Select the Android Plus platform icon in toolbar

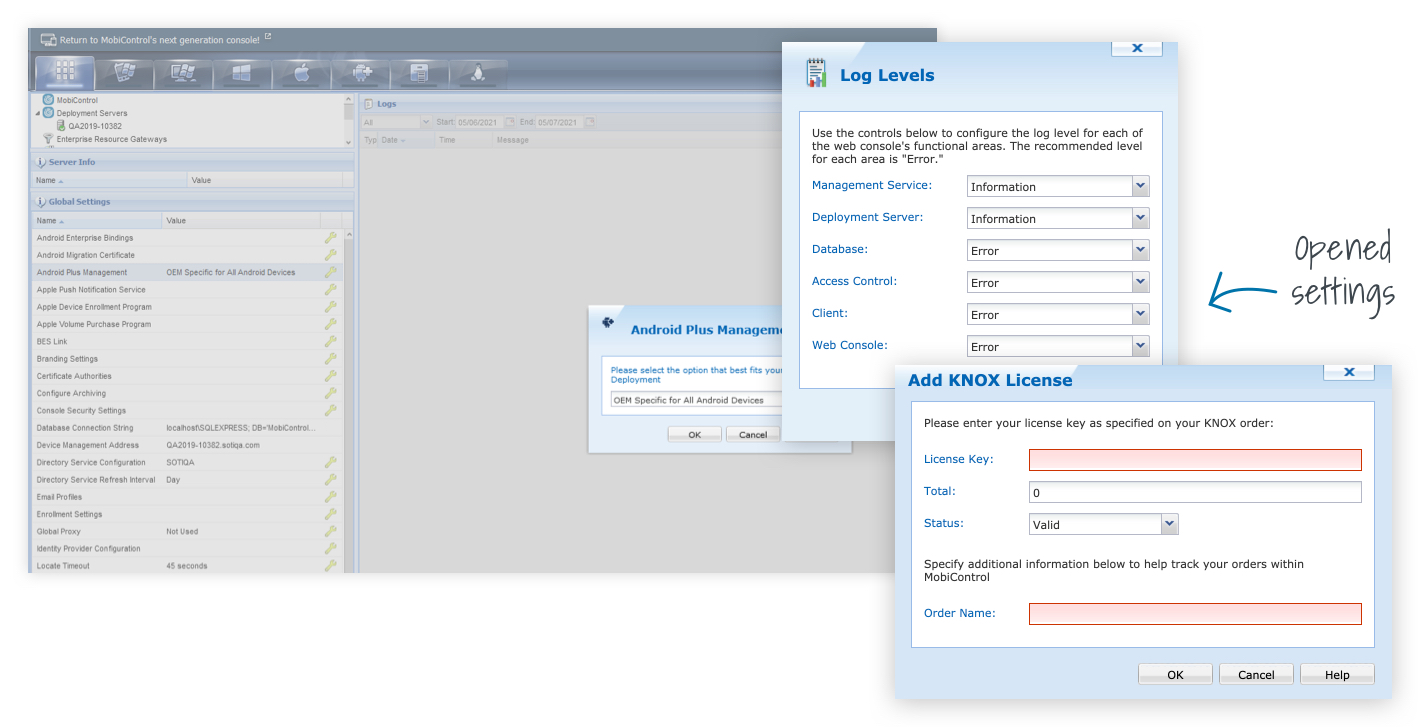point(361,72)
